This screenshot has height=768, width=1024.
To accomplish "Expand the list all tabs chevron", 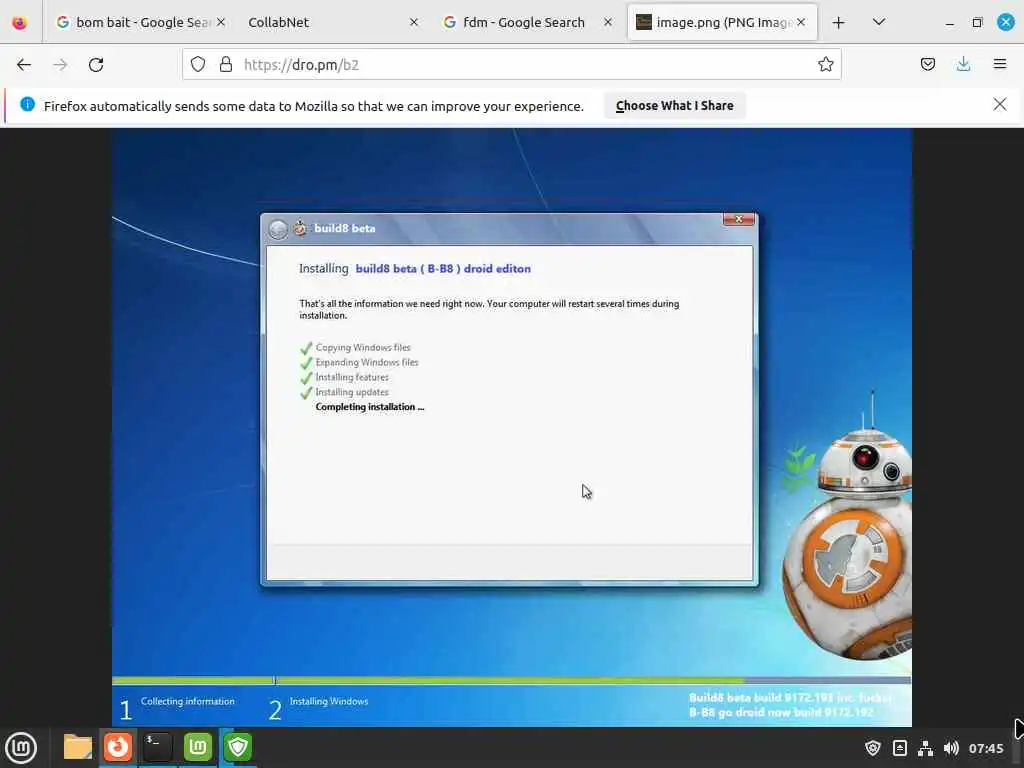I will point(879,22).
